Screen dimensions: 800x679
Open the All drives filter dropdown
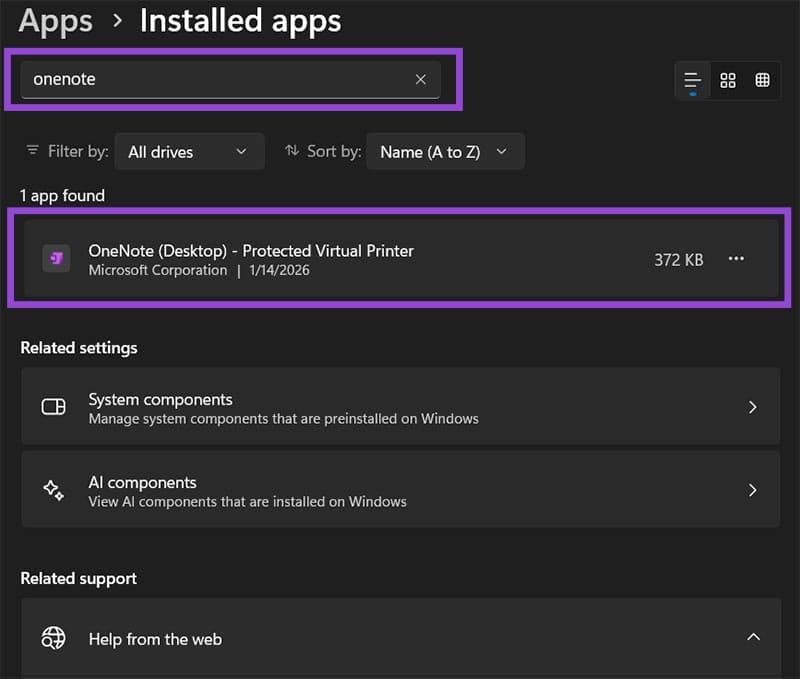189,151
